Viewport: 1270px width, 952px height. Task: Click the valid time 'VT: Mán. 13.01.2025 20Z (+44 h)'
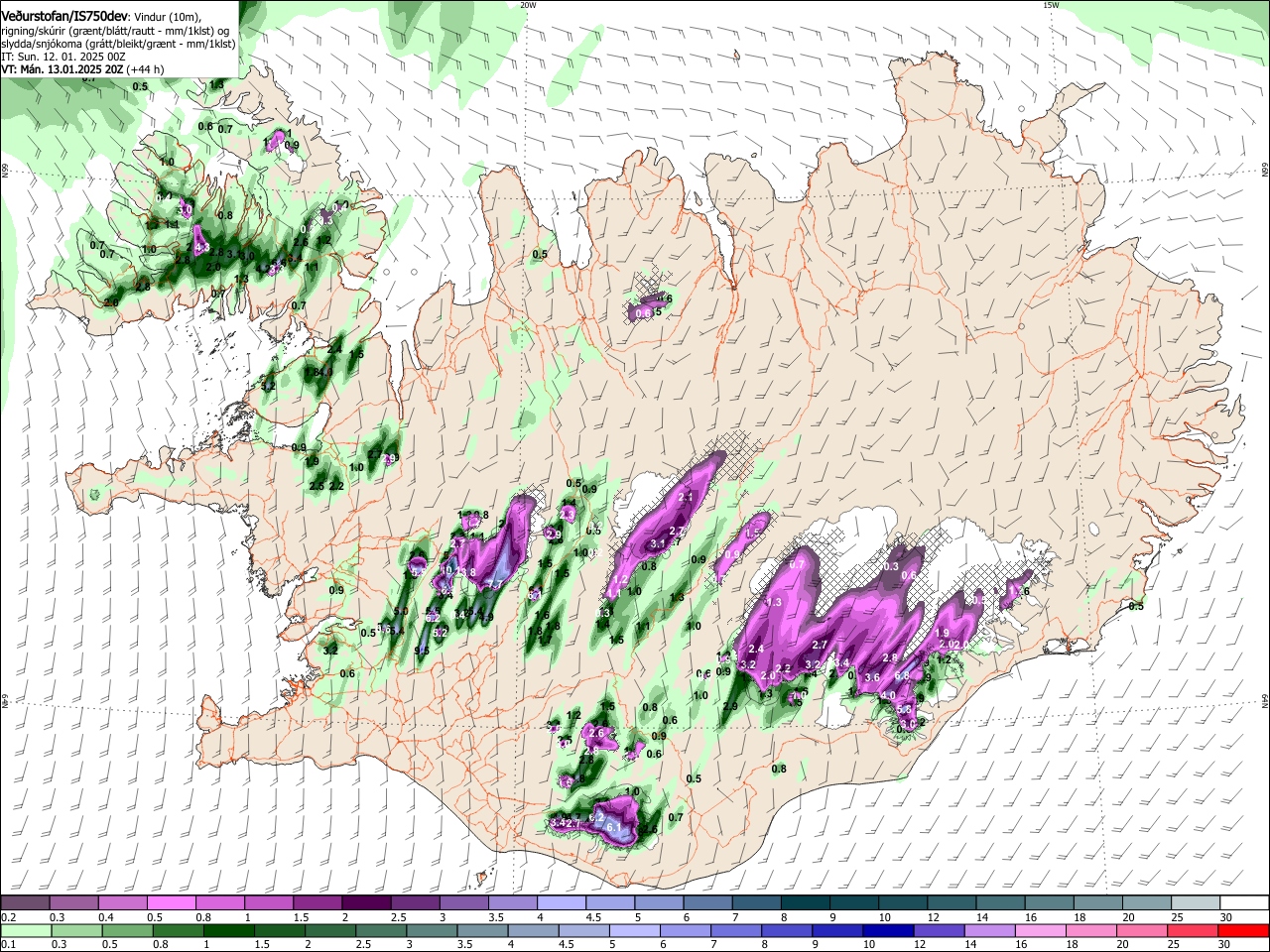pyautogui.click(x=82, y=69)
